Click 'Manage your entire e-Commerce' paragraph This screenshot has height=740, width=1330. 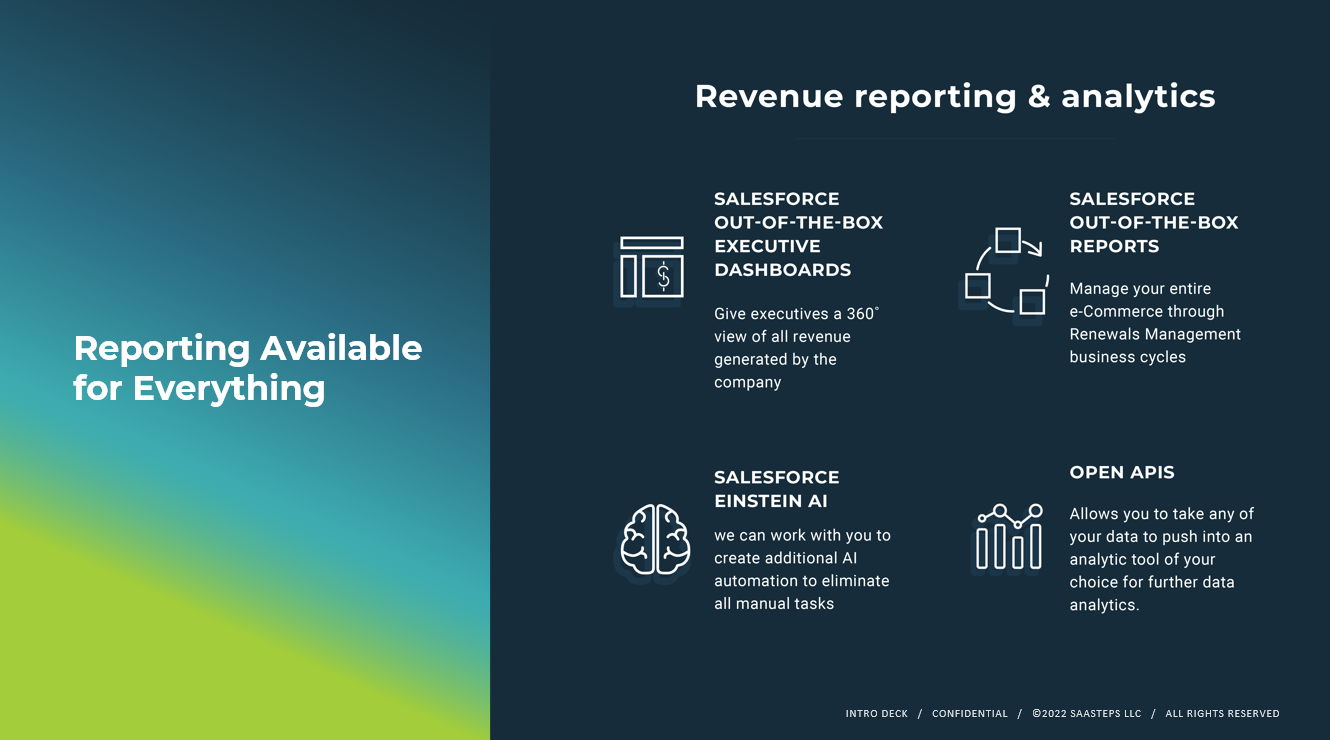1155,323
